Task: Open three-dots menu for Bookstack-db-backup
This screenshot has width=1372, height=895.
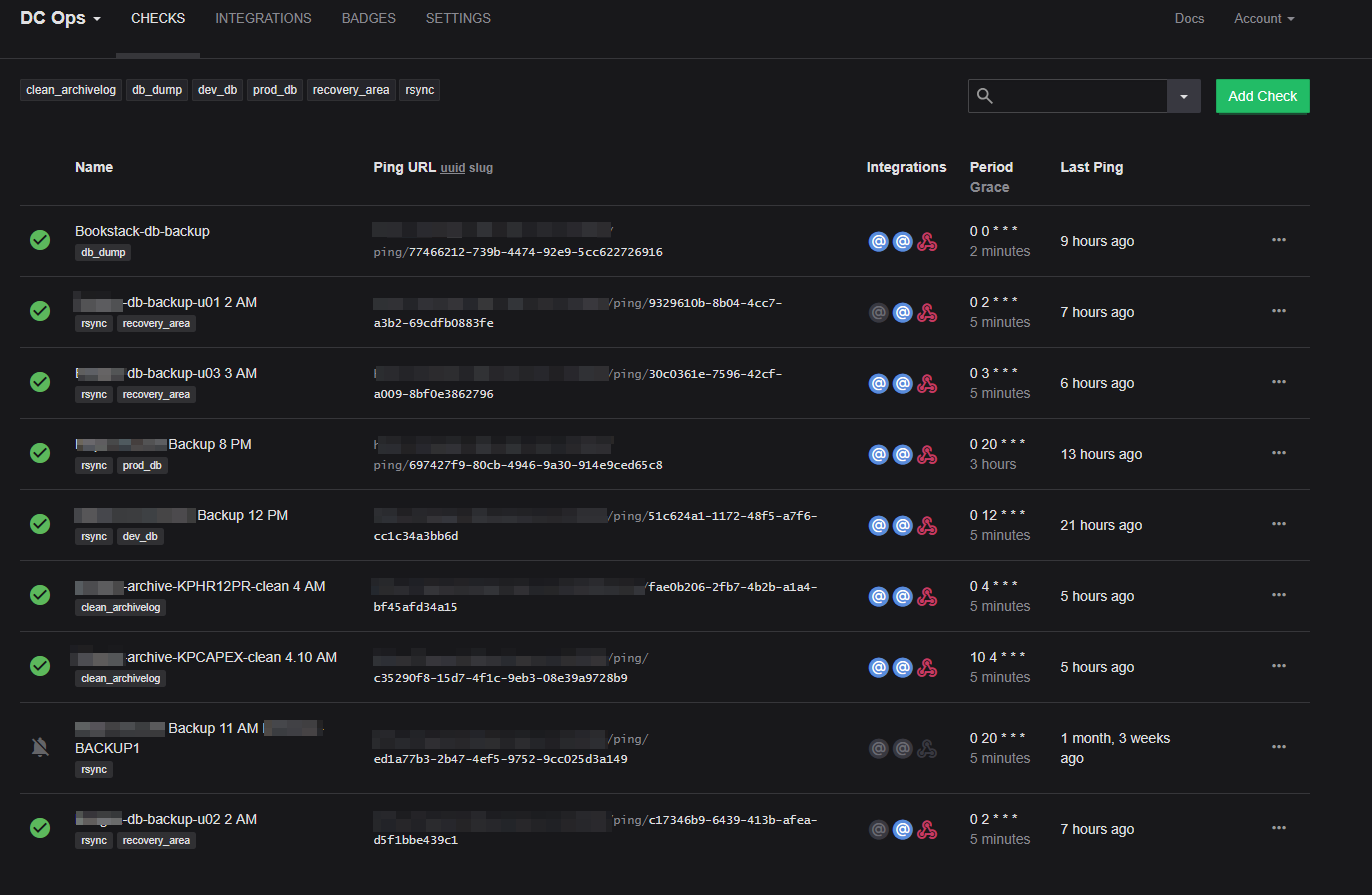Action: [1278, 240]
